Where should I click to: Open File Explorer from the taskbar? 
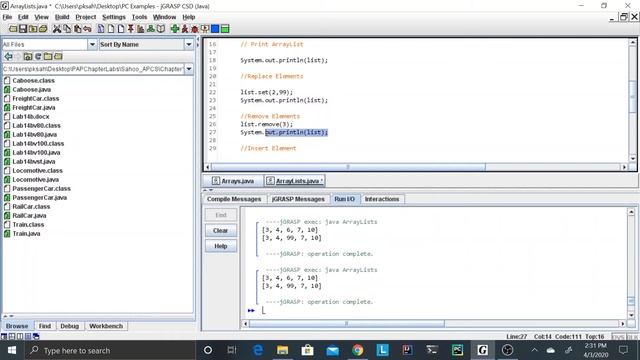point(282,350)
